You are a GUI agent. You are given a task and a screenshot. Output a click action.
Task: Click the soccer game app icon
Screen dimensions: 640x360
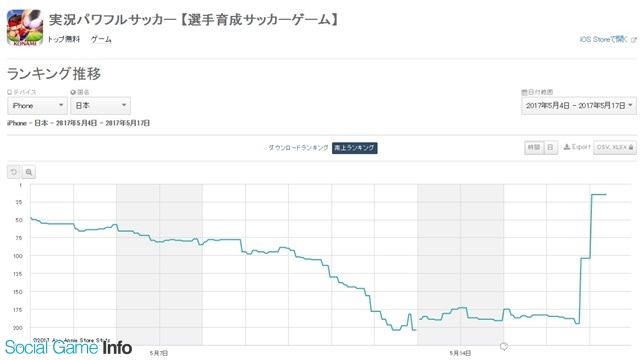25,27
